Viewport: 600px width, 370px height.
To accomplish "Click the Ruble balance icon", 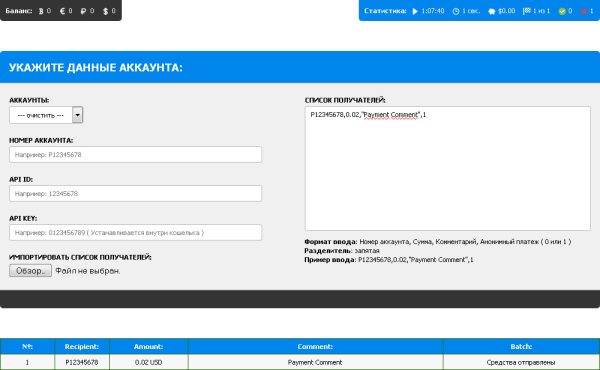I will pyautogui.click(x=83, y=11).
